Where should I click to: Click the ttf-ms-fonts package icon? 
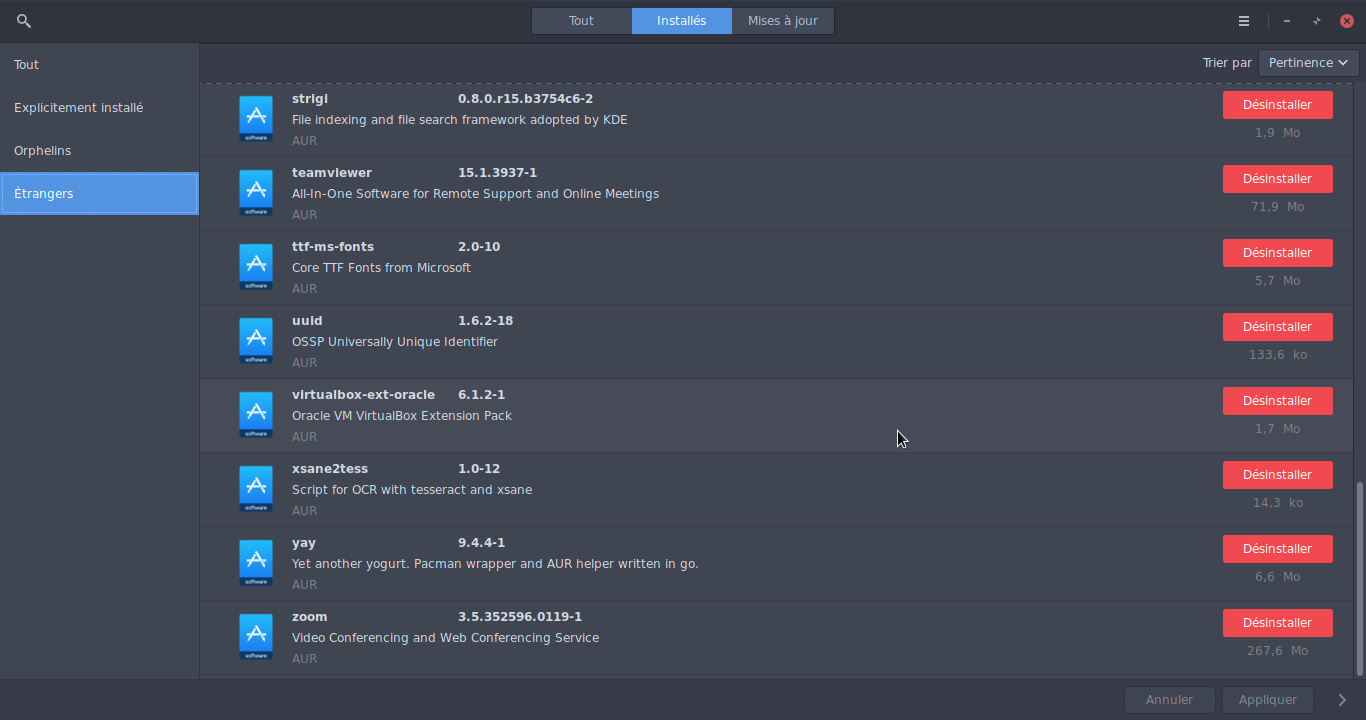coord(256,267)
